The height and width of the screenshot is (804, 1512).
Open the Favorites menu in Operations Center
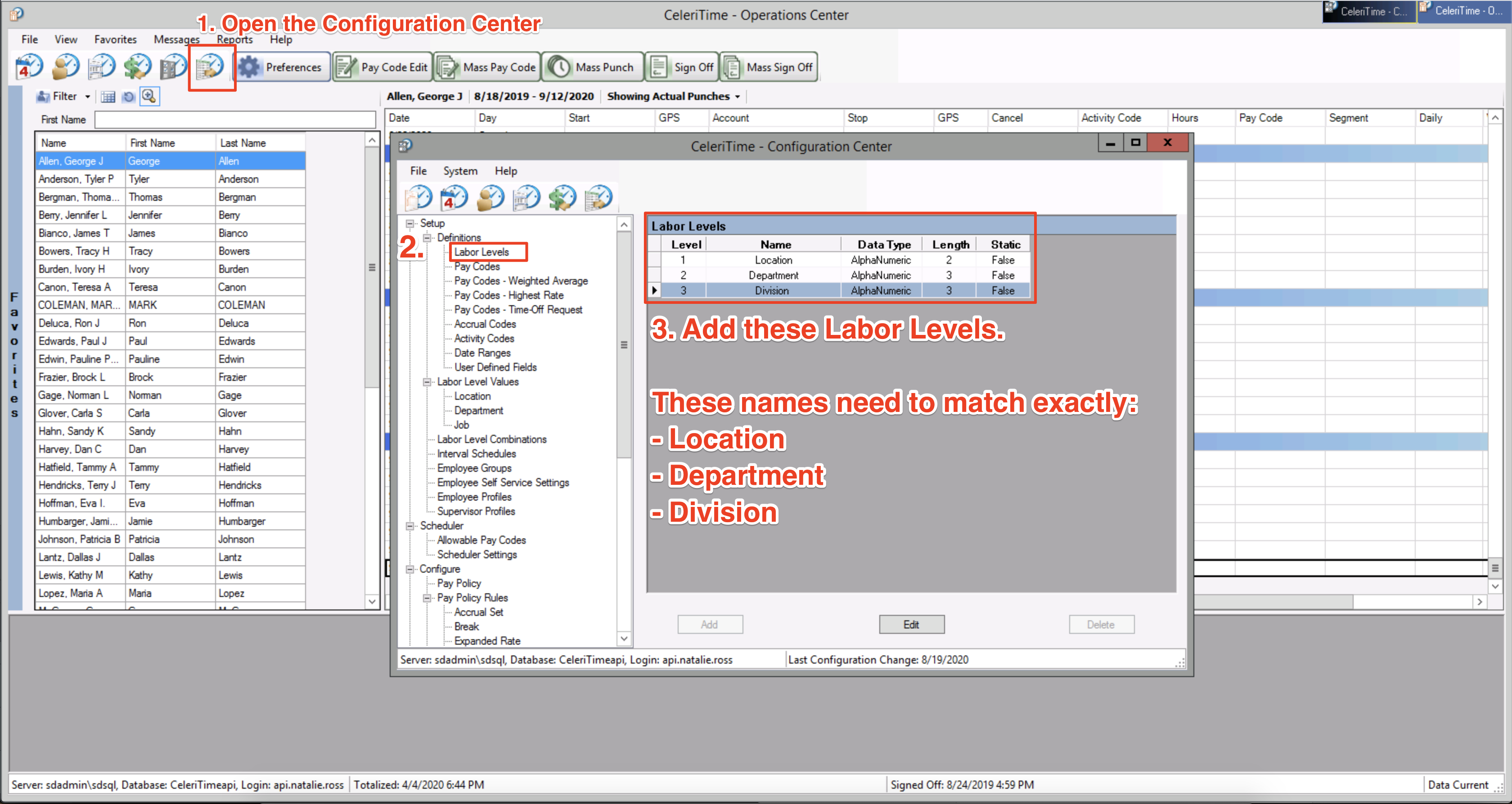116,39
